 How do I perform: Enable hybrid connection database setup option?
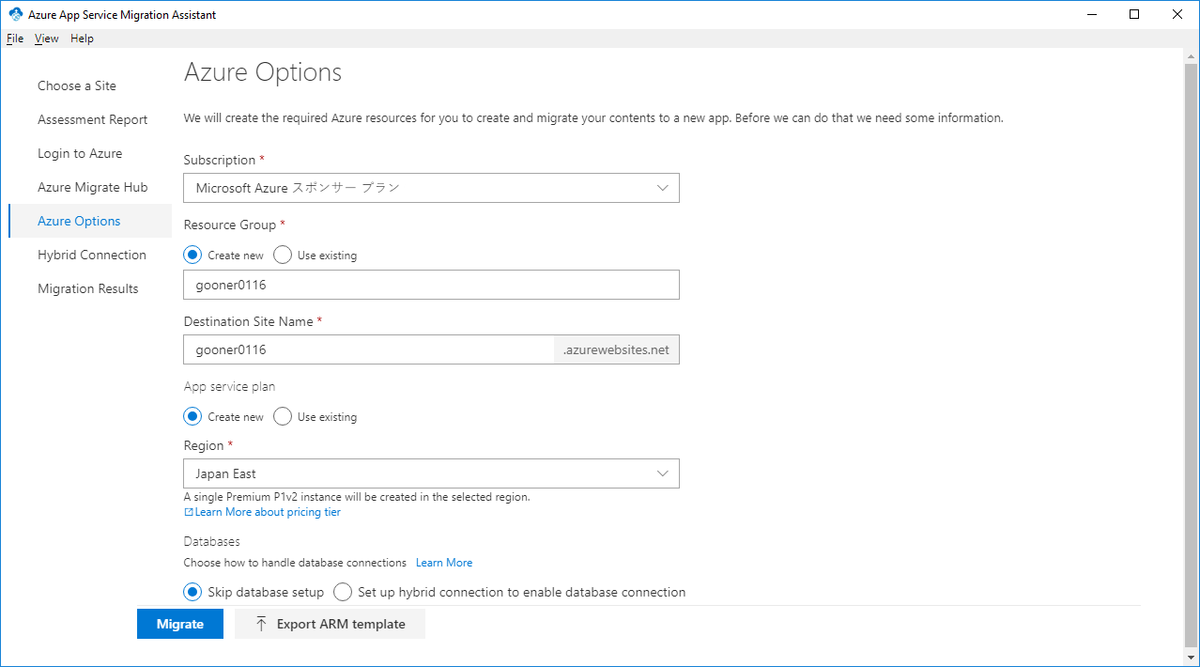343,592
